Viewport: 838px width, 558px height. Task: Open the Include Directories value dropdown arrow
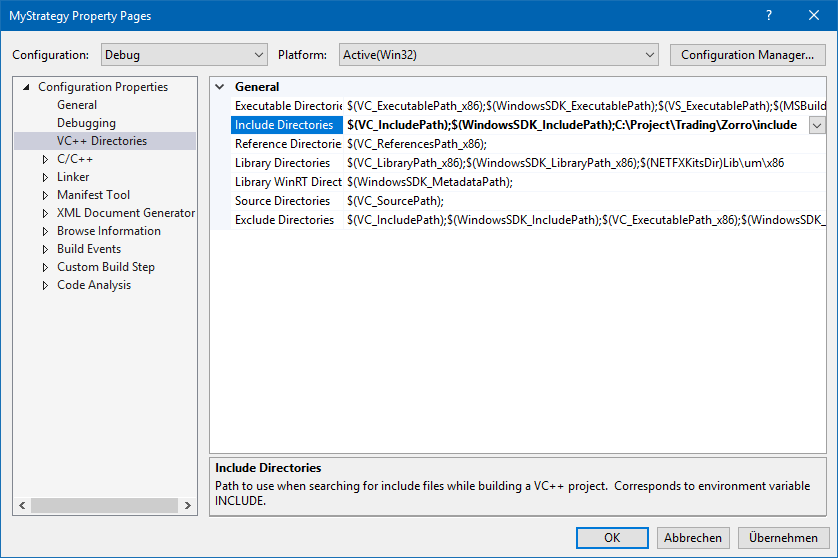point(817,125)
